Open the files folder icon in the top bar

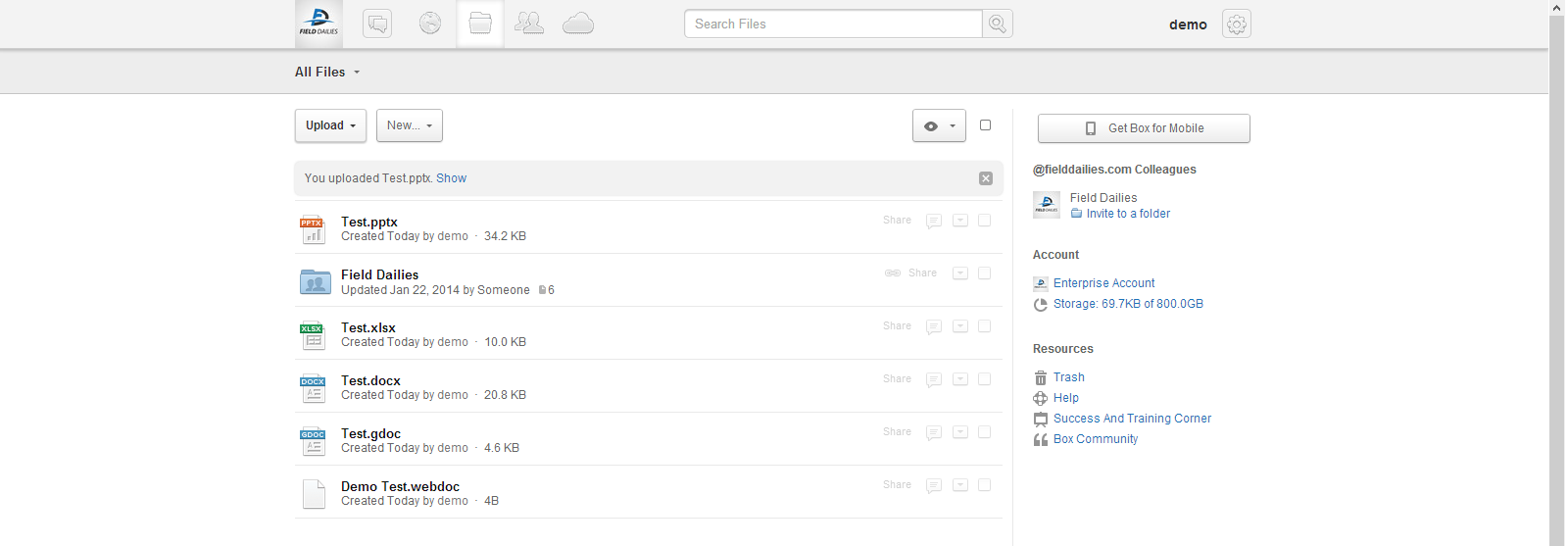pos(480,24)
